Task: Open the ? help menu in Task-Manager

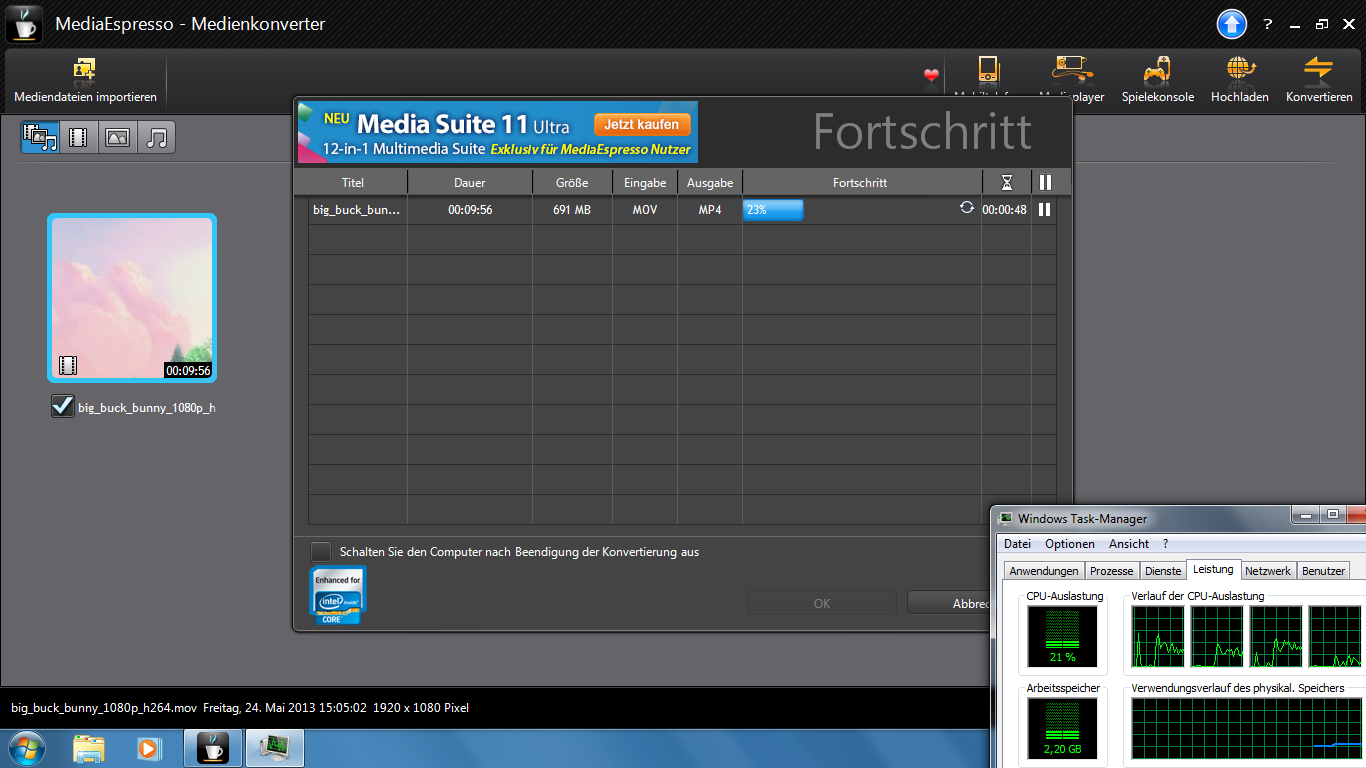Action: (1165, 544)
